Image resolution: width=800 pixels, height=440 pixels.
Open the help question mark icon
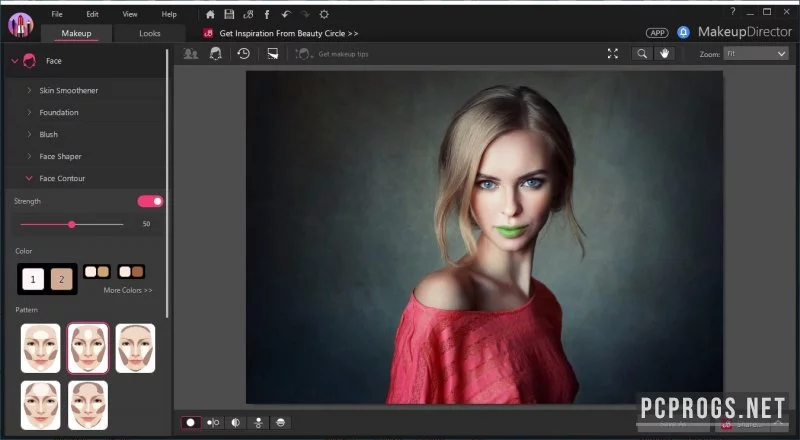tap(733, 11)
